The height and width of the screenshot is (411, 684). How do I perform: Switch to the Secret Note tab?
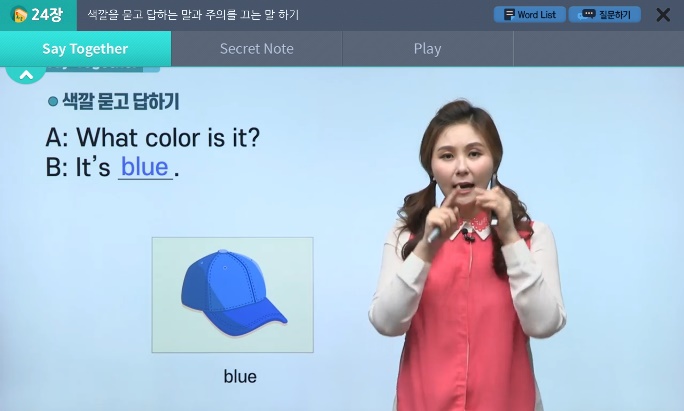(x=256, y=48)
